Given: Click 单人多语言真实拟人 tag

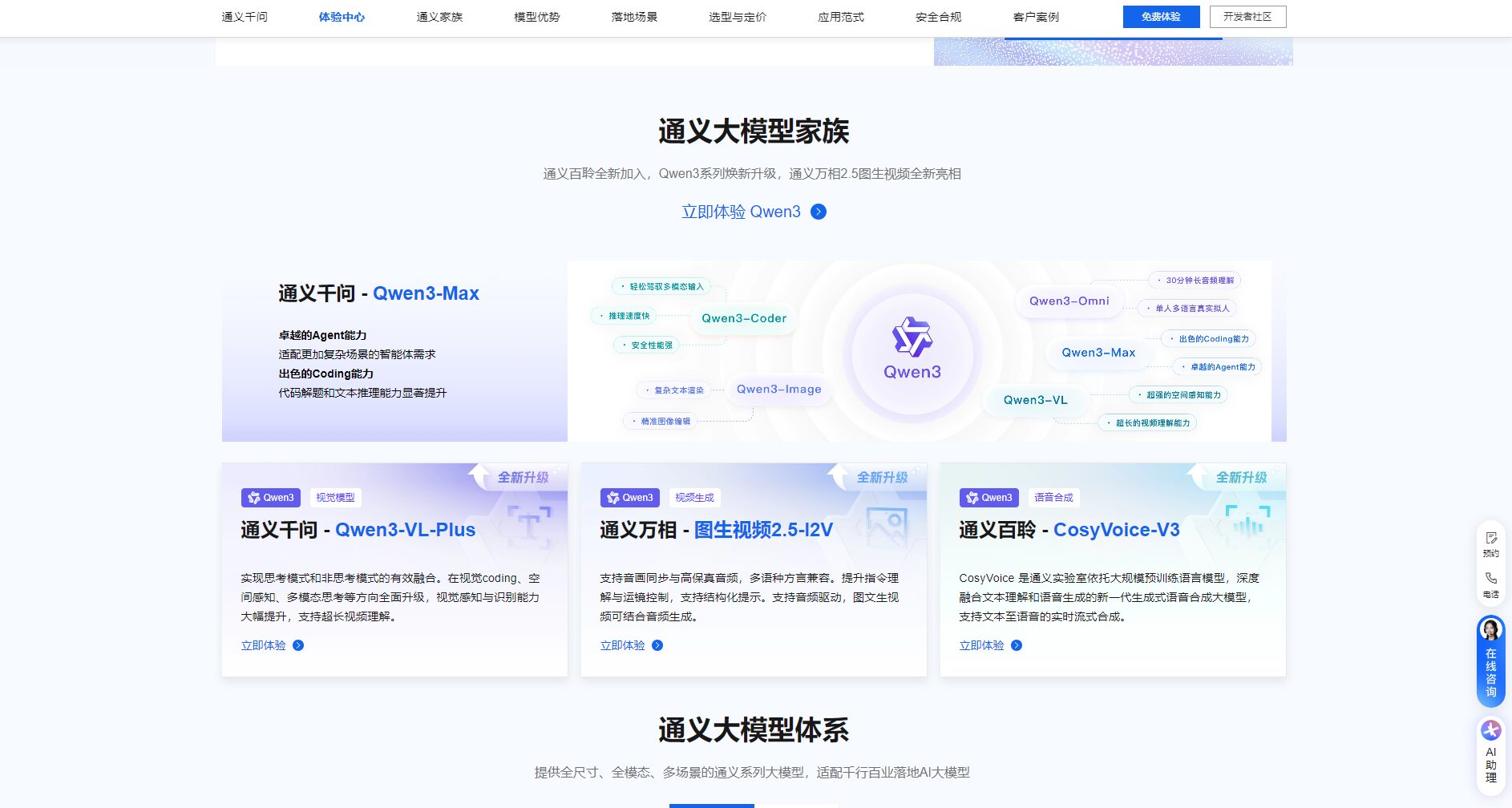Looking at the screenshot, I should pyautogui.click(x=1187, y=308).
